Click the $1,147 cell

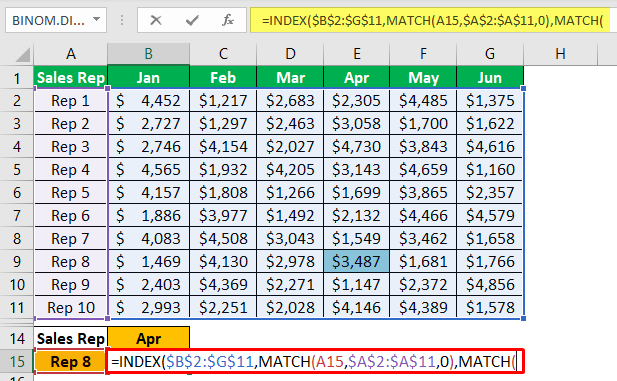[357, 285]
